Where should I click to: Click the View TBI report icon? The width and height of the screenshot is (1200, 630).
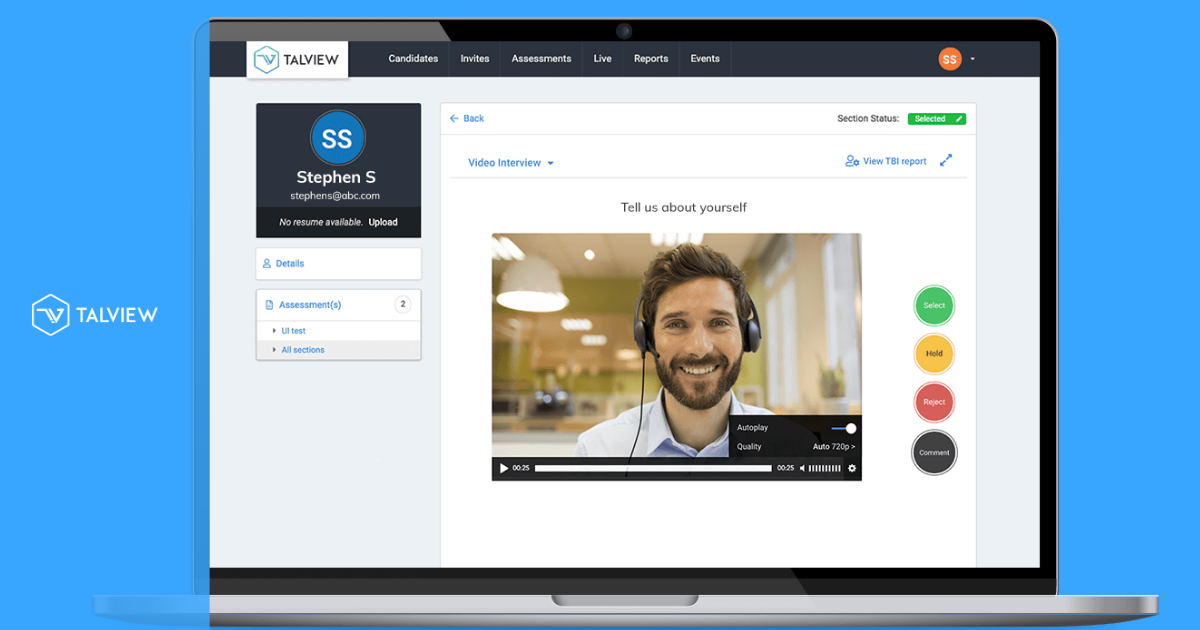point(852,161)
